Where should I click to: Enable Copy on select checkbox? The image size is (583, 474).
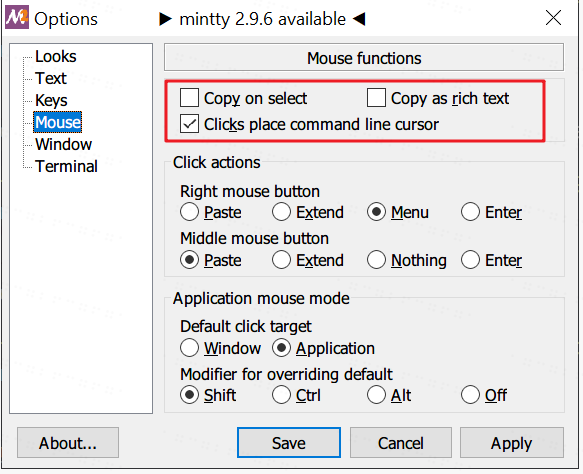point(244,99)
